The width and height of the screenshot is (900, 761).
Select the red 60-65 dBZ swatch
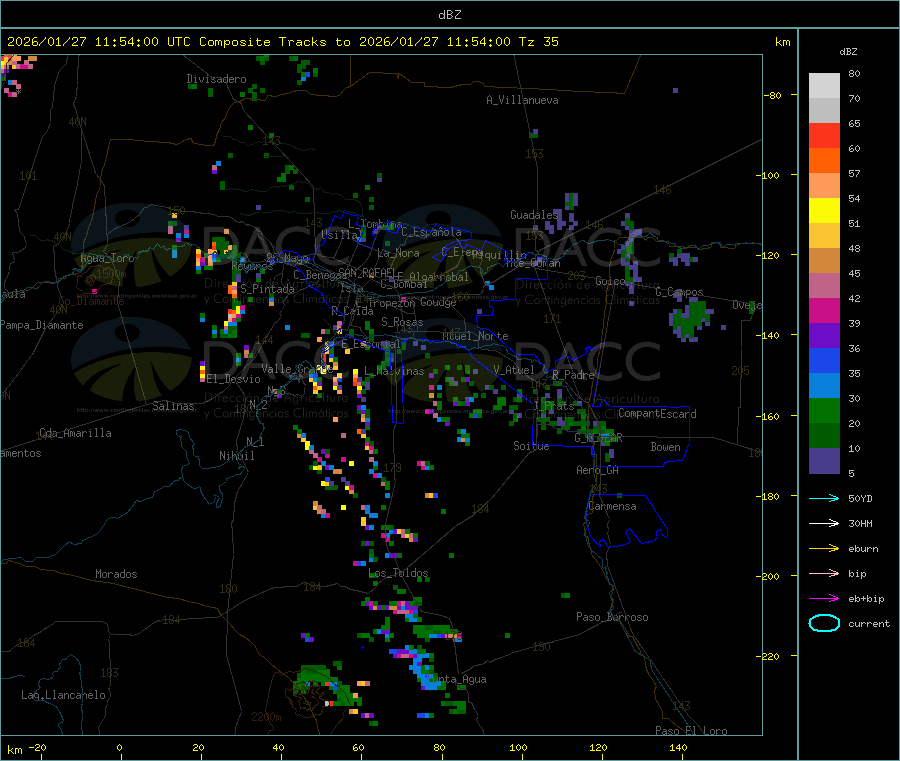[824, 135]
